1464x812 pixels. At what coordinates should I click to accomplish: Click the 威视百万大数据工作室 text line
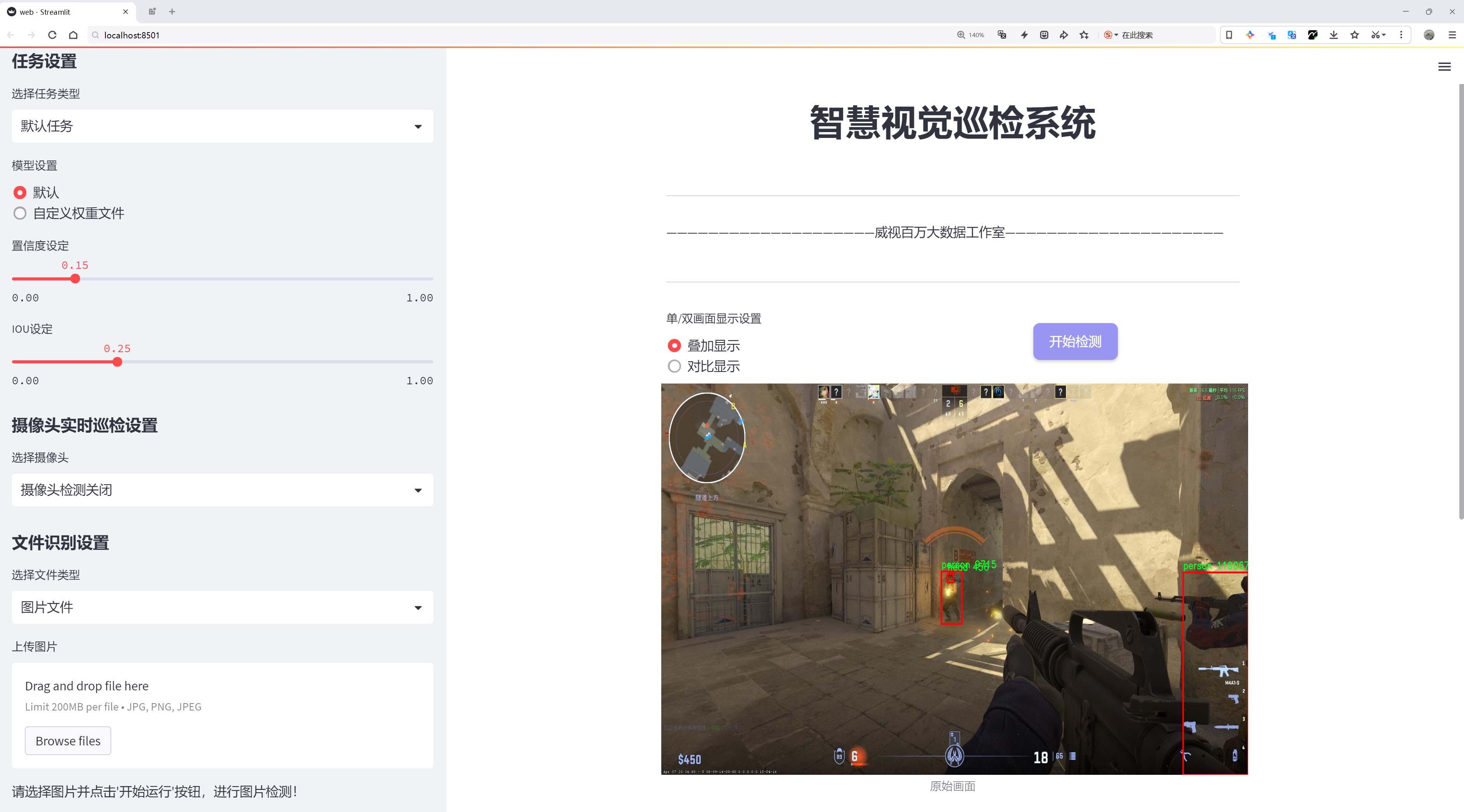coord(940,232)
